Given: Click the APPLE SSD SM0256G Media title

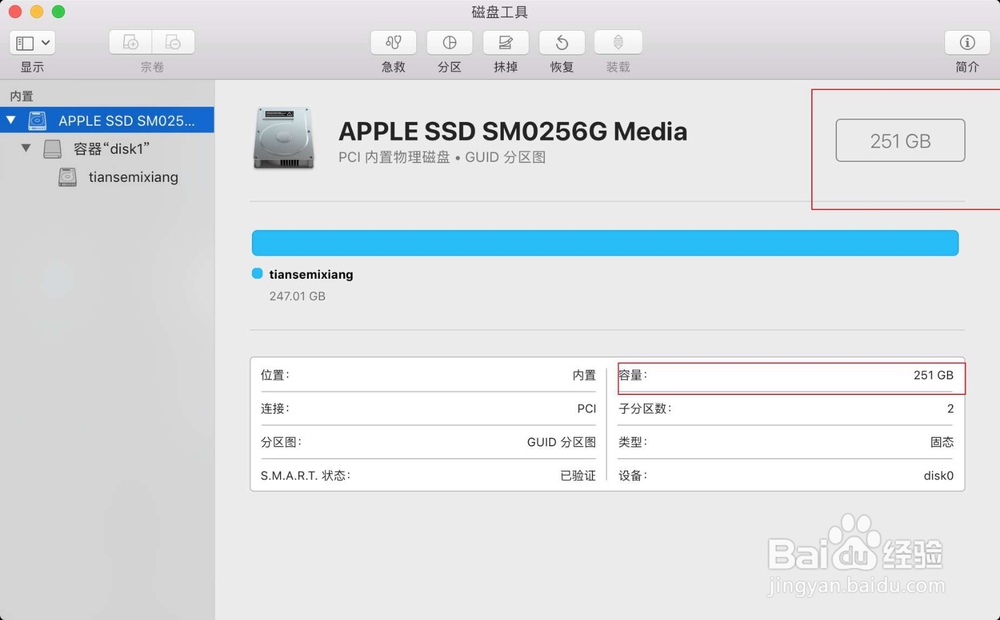Looking at the screenshot, I should 513,131.
